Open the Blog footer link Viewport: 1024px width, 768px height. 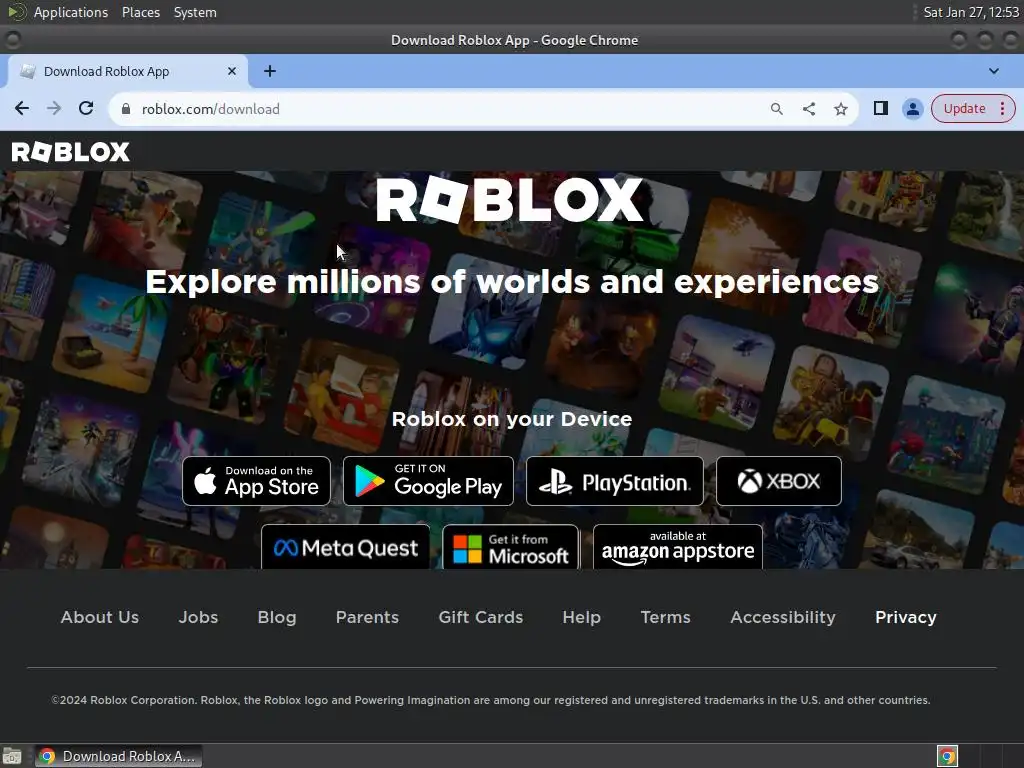(x=277, y=617)
